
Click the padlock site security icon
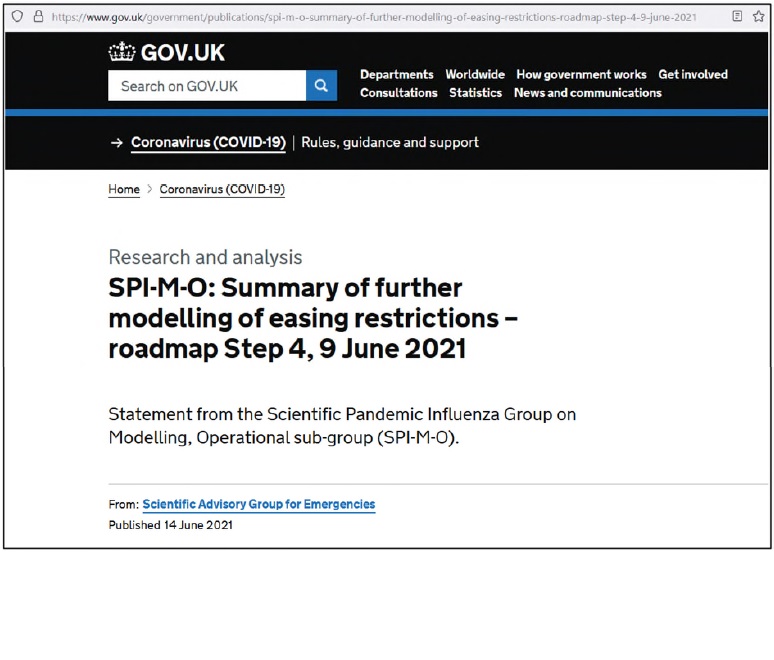[38, 16]
